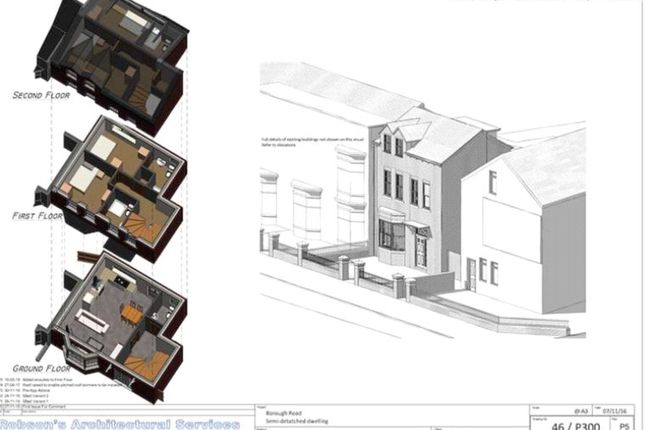
Task: Click the P5 revision box
Action: click(624, 426)
